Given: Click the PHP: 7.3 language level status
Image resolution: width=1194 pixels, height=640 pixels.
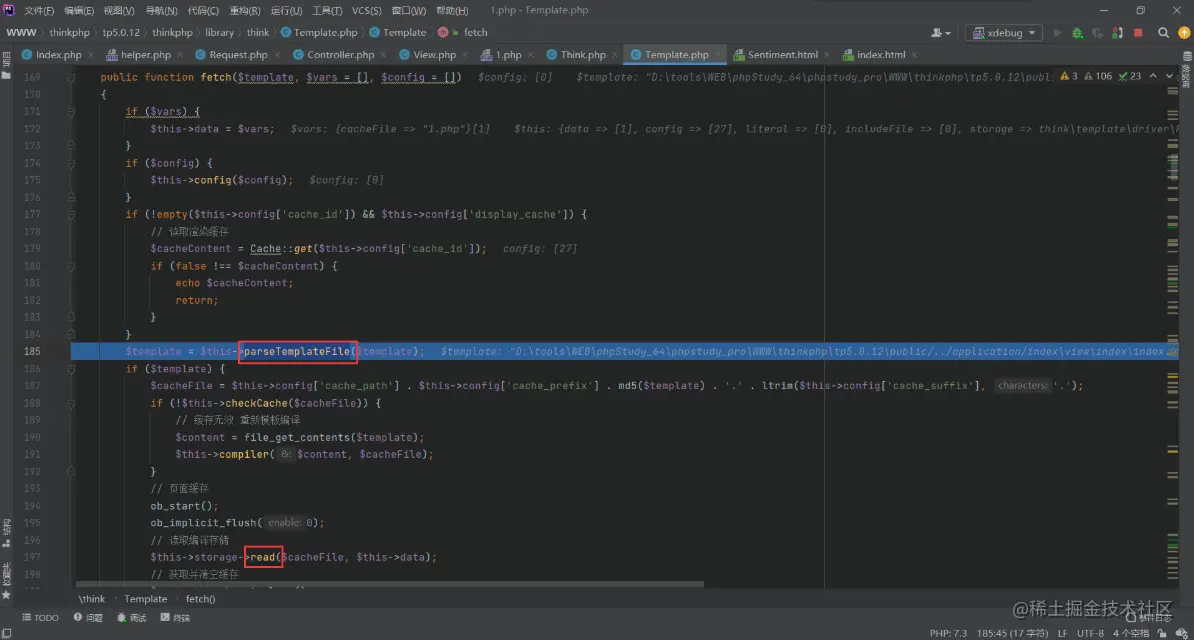Looking at the screenshot, I should click(x=948, y=633).
